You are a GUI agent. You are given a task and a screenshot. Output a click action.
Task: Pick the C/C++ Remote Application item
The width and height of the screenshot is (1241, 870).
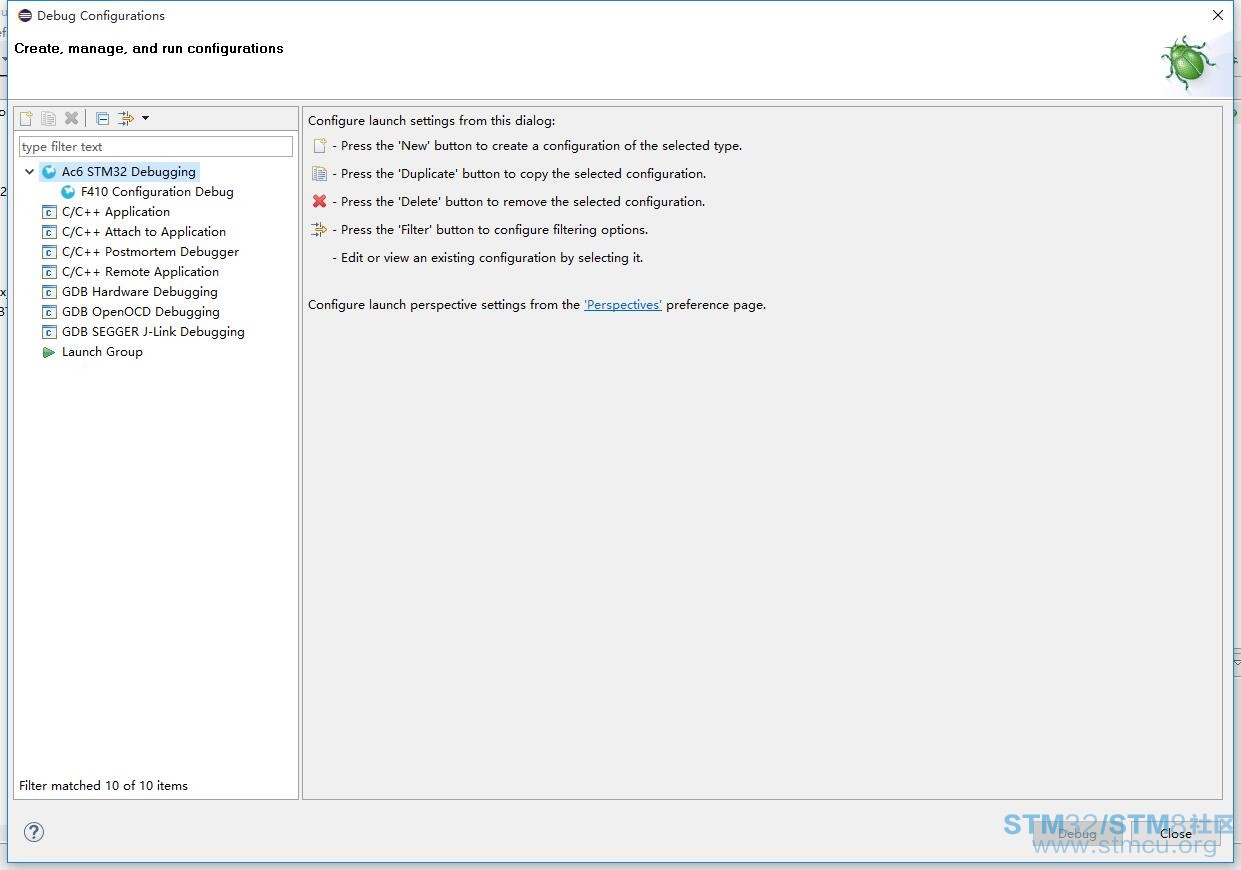click(140, 272)
